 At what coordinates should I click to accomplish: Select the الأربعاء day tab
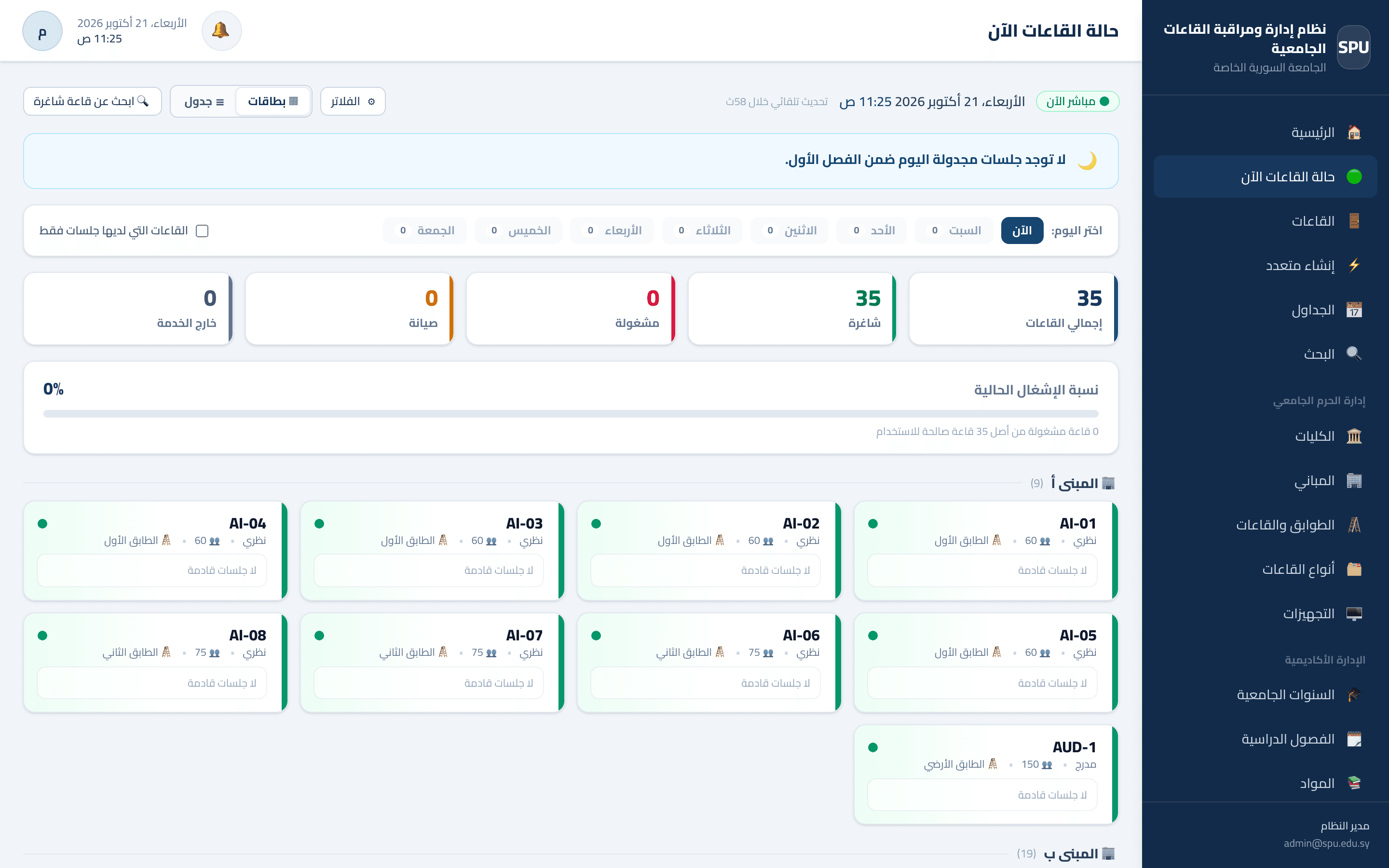pyautogui.click(x=612, y=231)
